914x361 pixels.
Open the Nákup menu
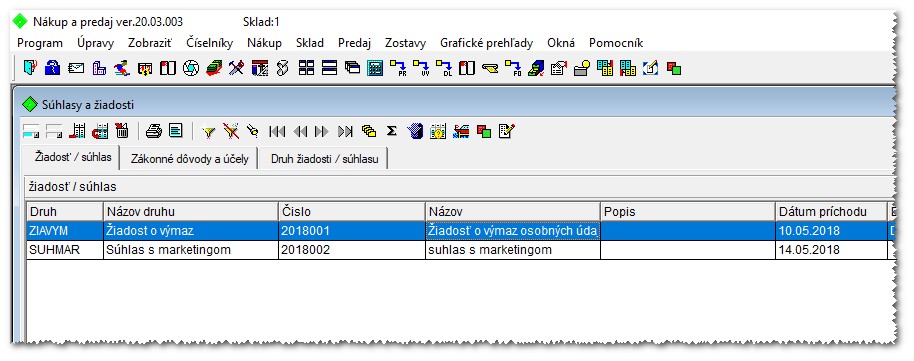264,43
